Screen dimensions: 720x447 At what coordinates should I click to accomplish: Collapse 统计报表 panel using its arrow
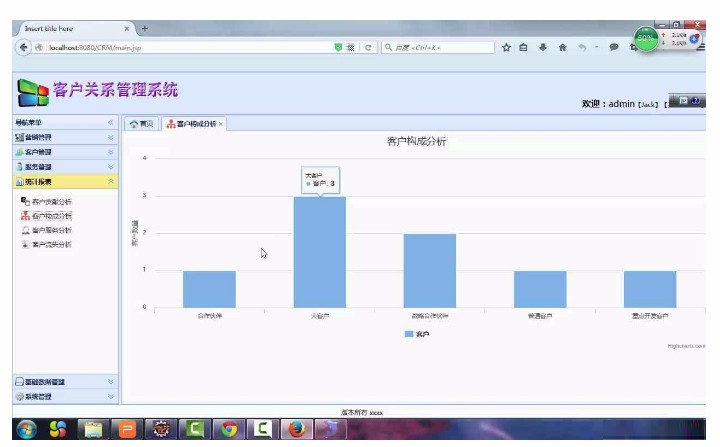pos(111,181)
